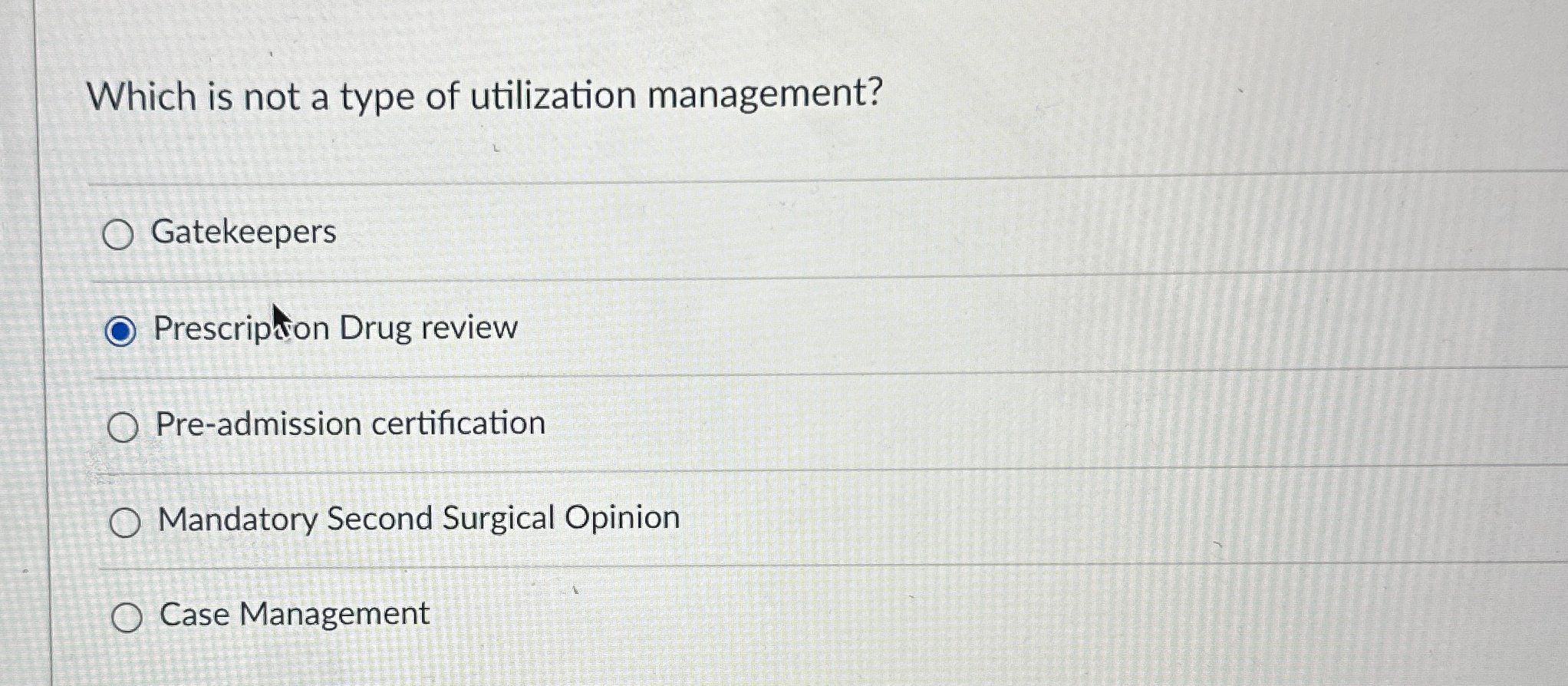
Task: Click the Case Management answer text
Action: point(293,614)
